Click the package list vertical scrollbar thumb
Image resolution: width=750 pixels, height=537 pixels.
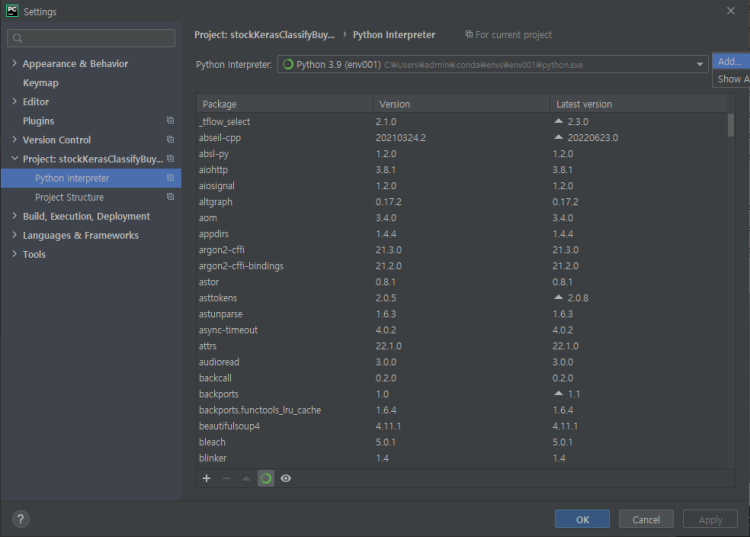point(731,125)
